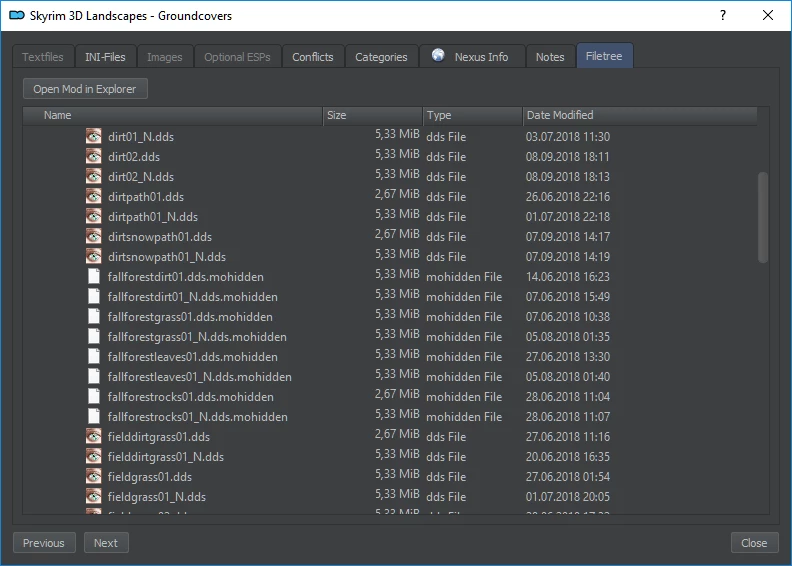Open the Conflicts tab
This screenshot has height=566, width=792.
pyautogui.click(x=313, y=57)
